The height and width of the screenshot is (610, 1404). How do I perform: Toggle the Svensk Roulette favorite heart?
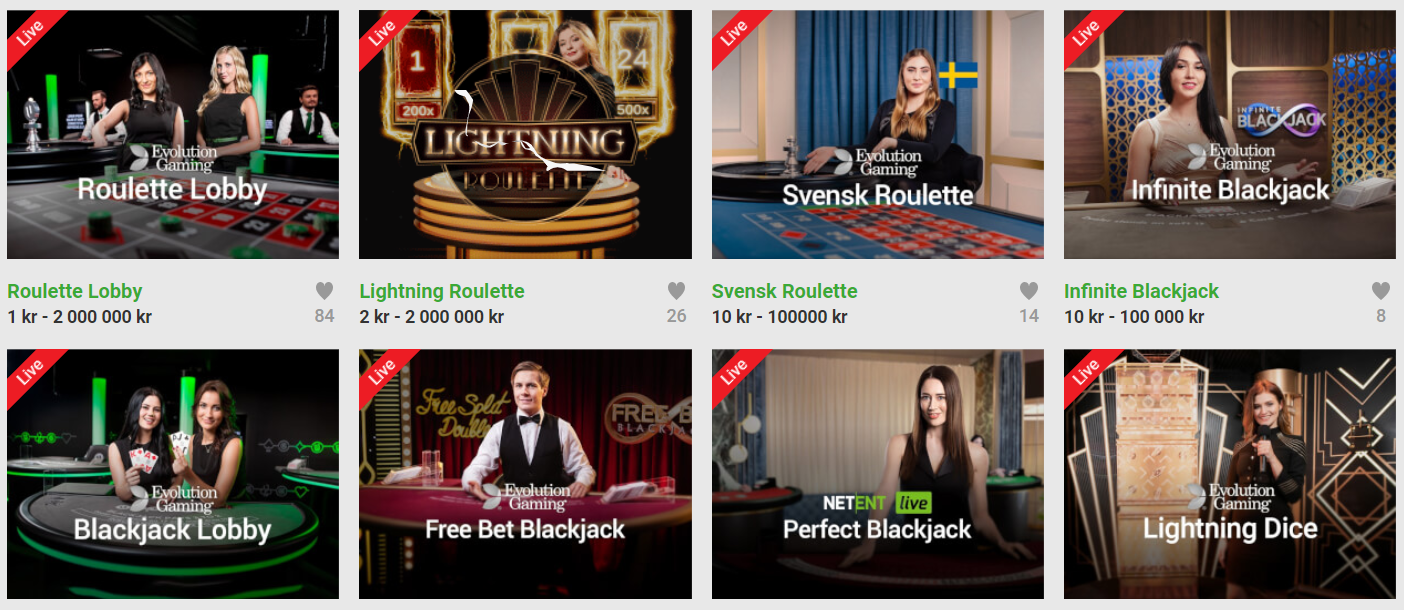(x=1029, y=291)
